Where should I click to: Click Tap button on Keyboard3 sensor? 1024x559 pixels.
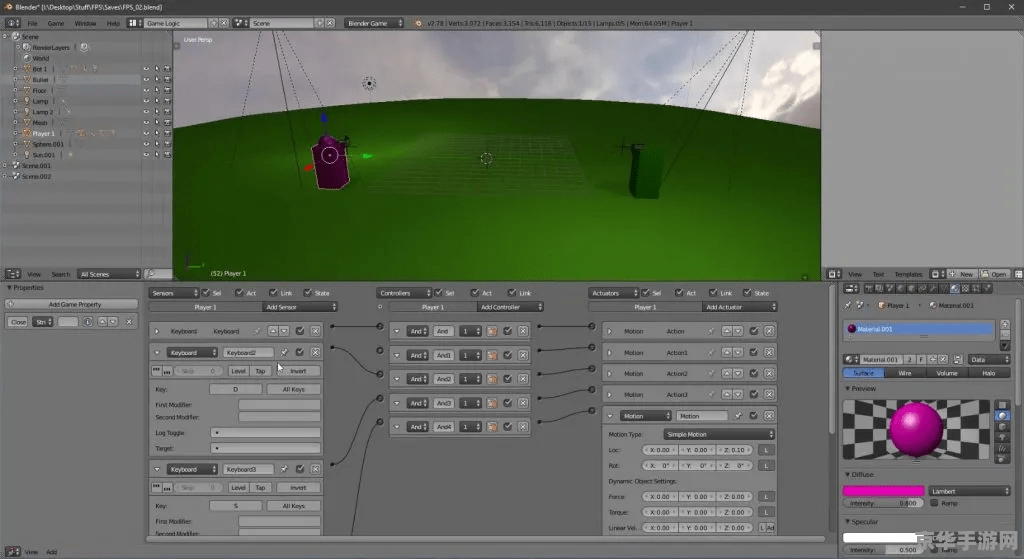point(260,487)
